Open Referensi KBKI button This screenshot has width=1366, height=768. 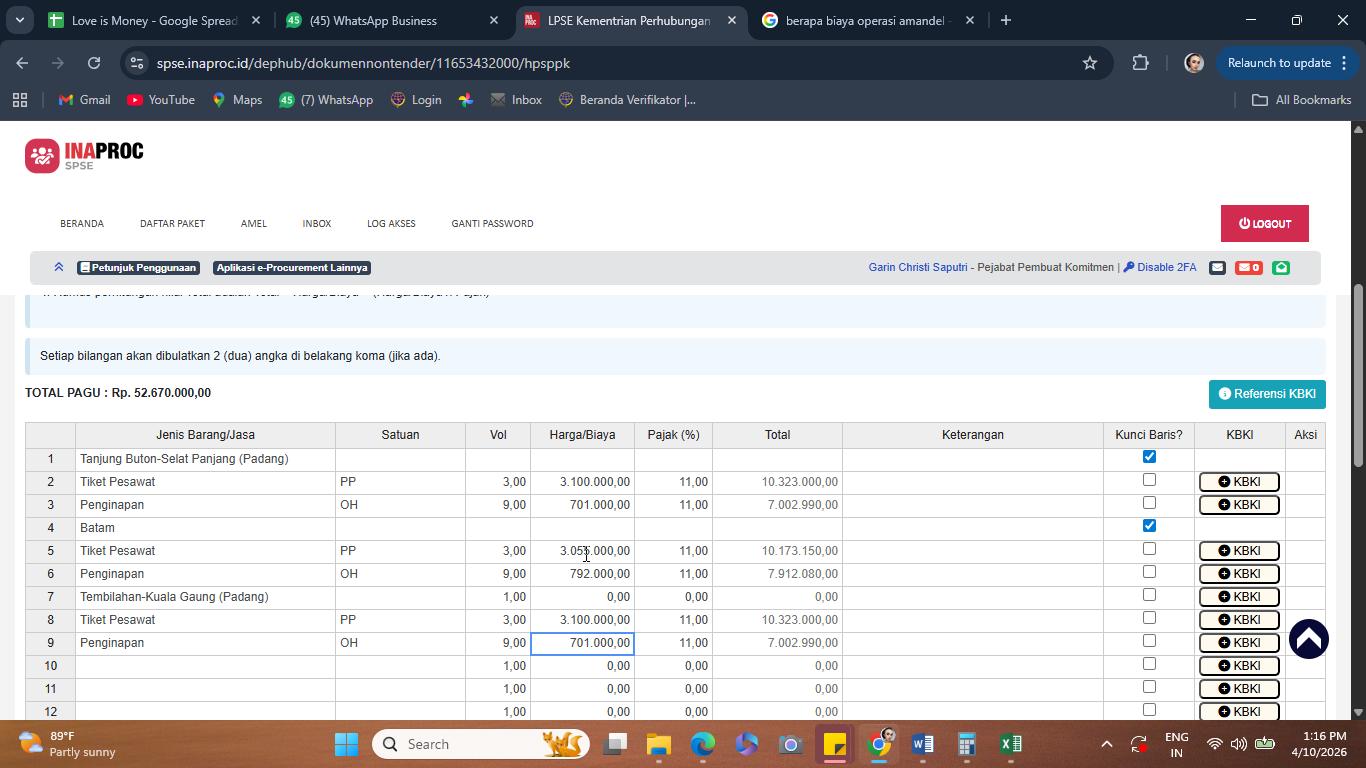click(1267, 394)
